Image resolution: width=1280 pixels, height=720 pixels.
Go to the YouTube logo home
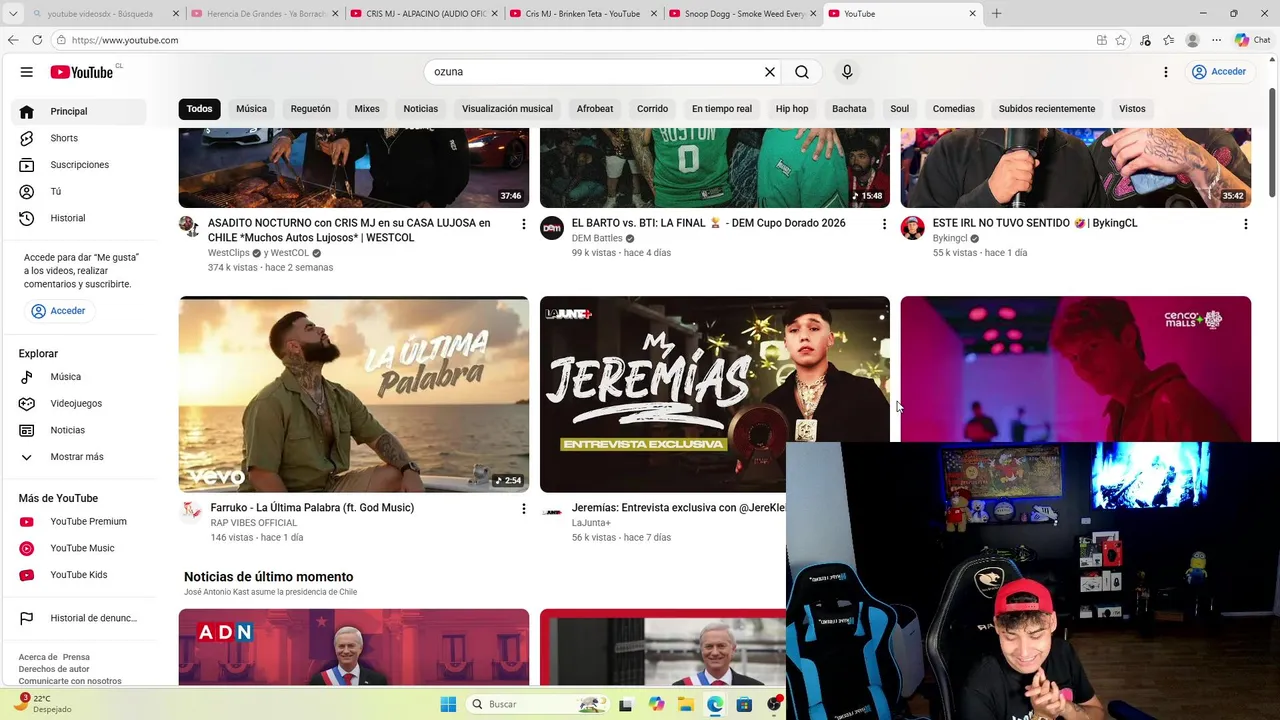(82, 72)
